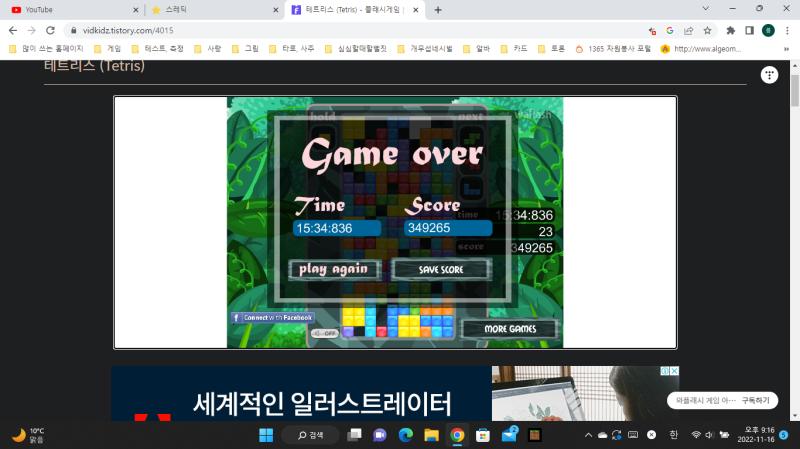Open the 1365 자원봉사 포털 bookmark

click(x=613, y=49)
